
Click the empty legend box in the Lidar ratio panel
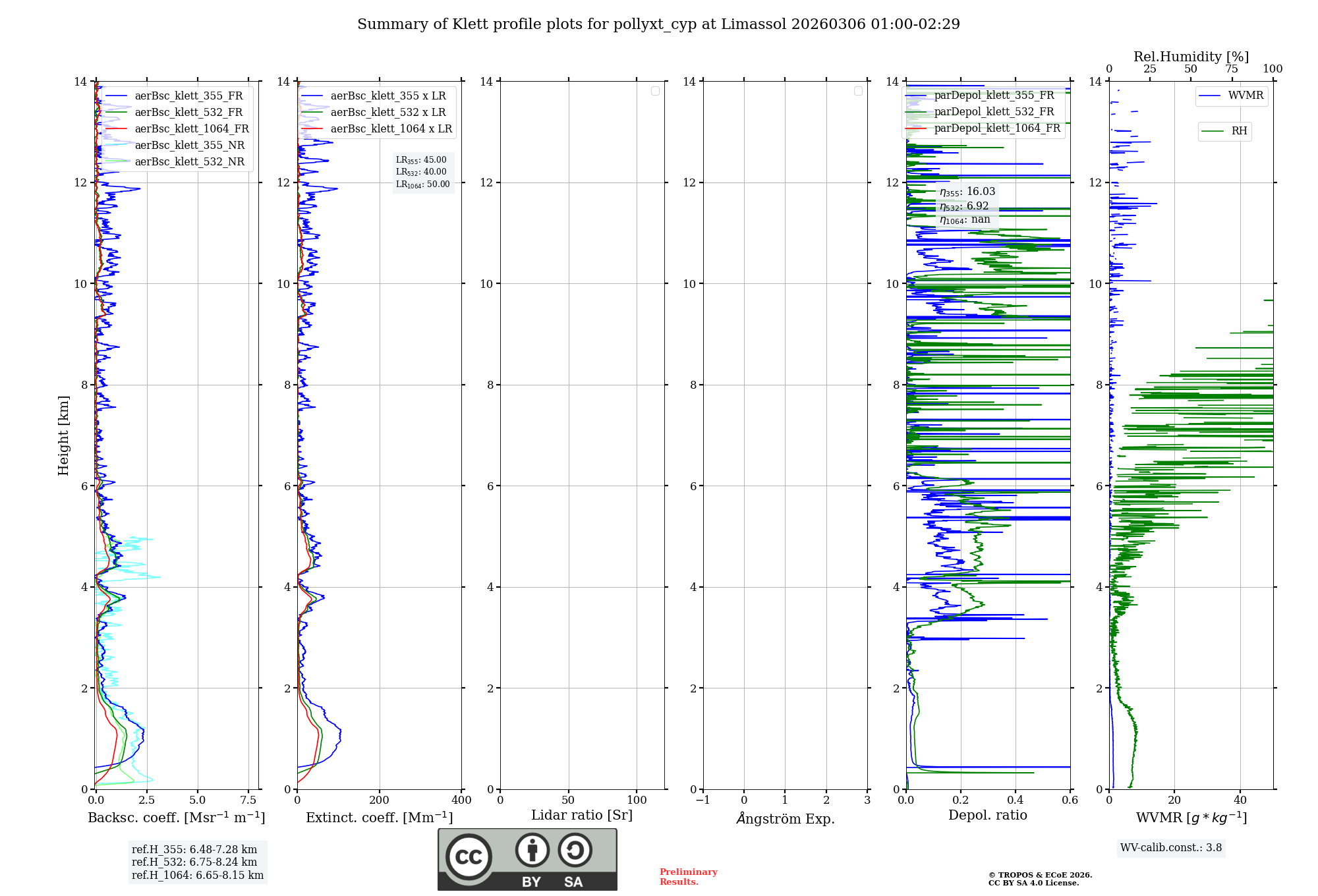tap(655, 91)
